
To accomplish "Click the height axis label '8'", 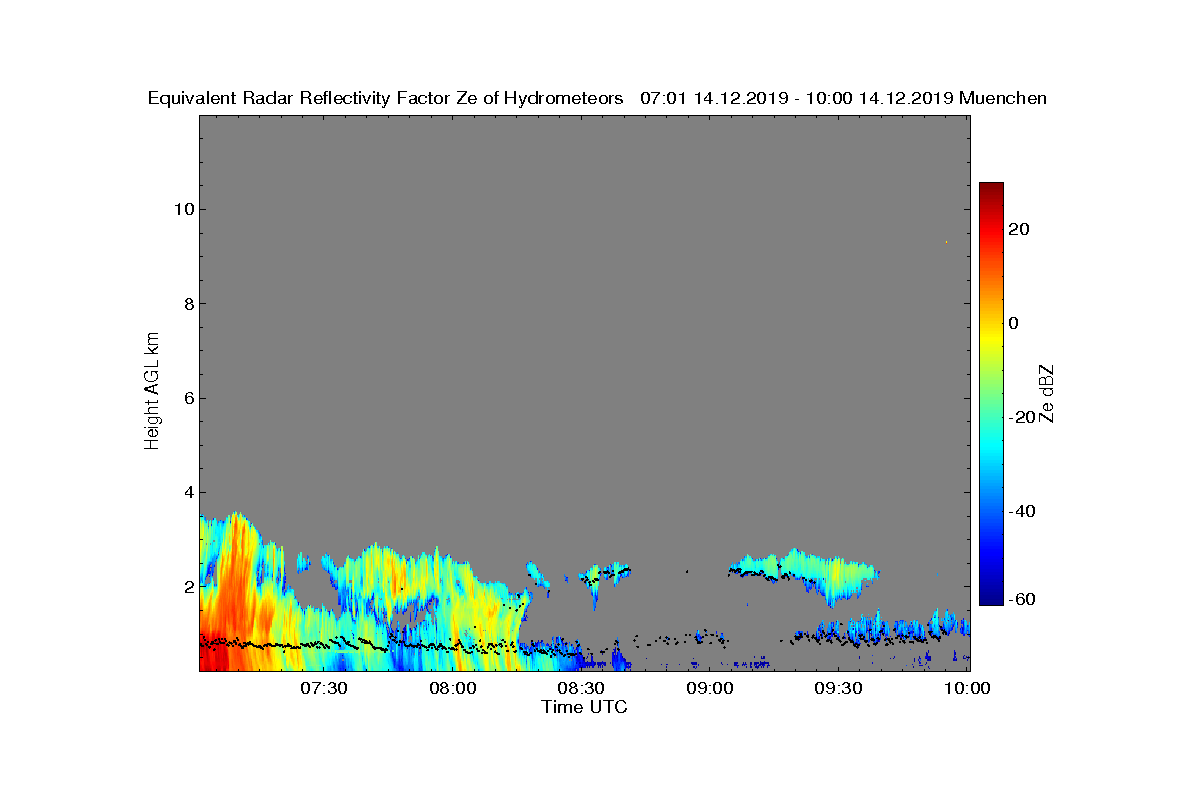I will (x=188, y=304).
